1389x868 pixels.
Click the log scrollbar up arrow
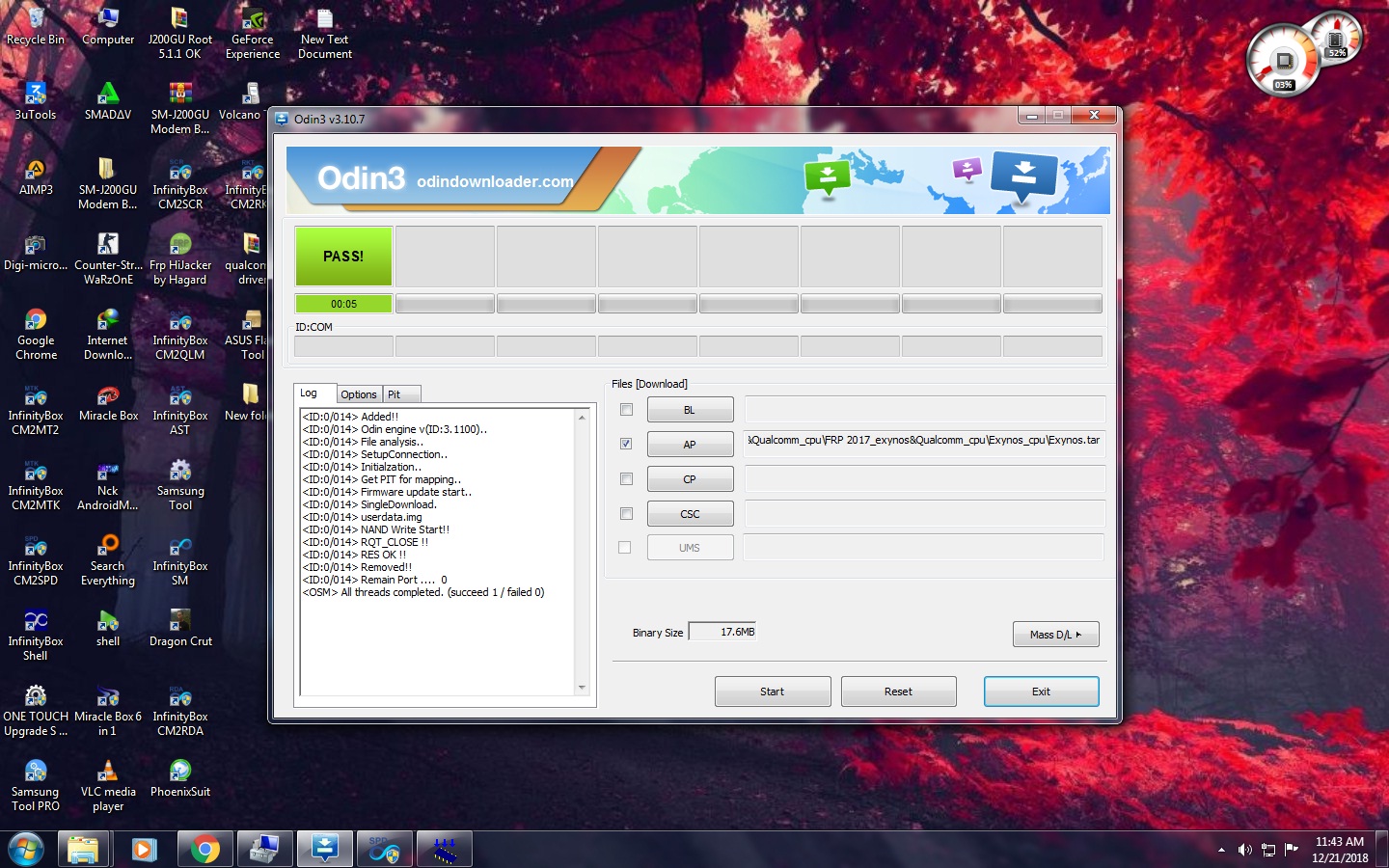582,417
